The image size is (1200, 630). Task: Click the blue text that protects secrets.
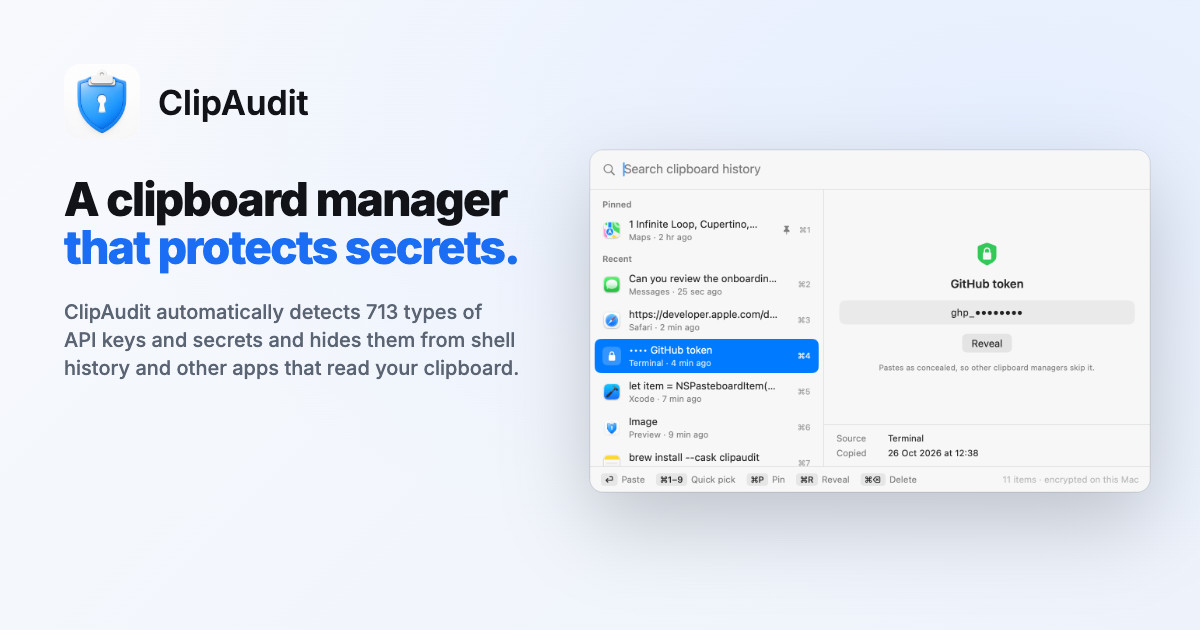click(x=291, y=248)
